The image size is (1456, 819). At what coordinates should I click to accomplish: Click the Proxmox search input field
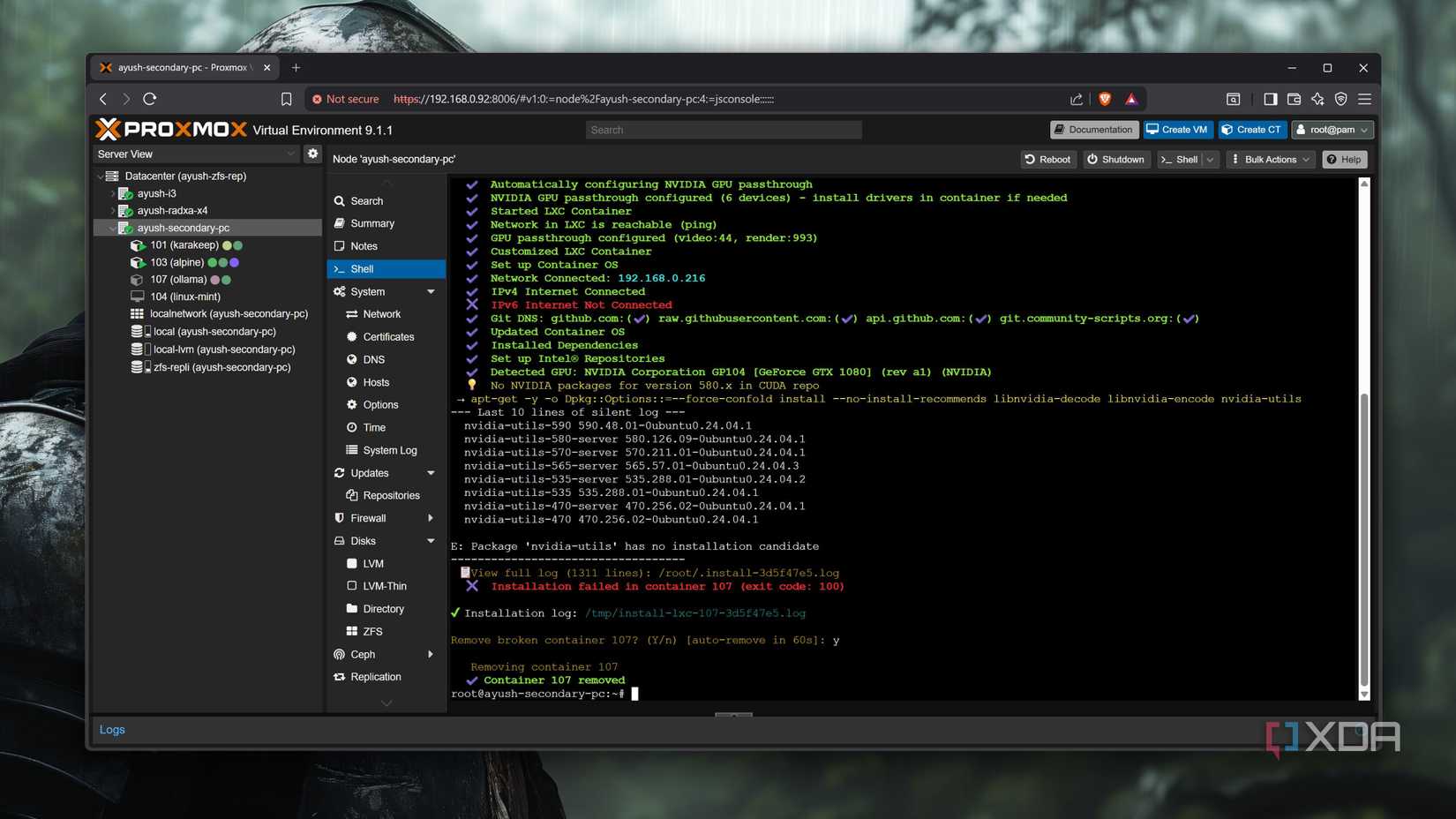pyautogui.click(x=723, y=130)
